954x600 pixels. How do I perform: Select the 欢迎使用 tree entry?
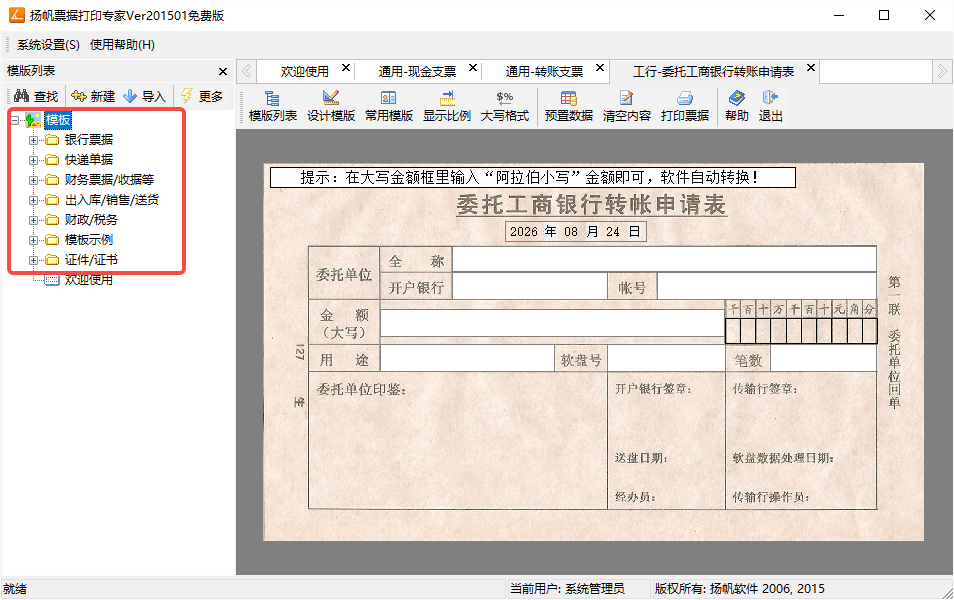click(89, 280)
